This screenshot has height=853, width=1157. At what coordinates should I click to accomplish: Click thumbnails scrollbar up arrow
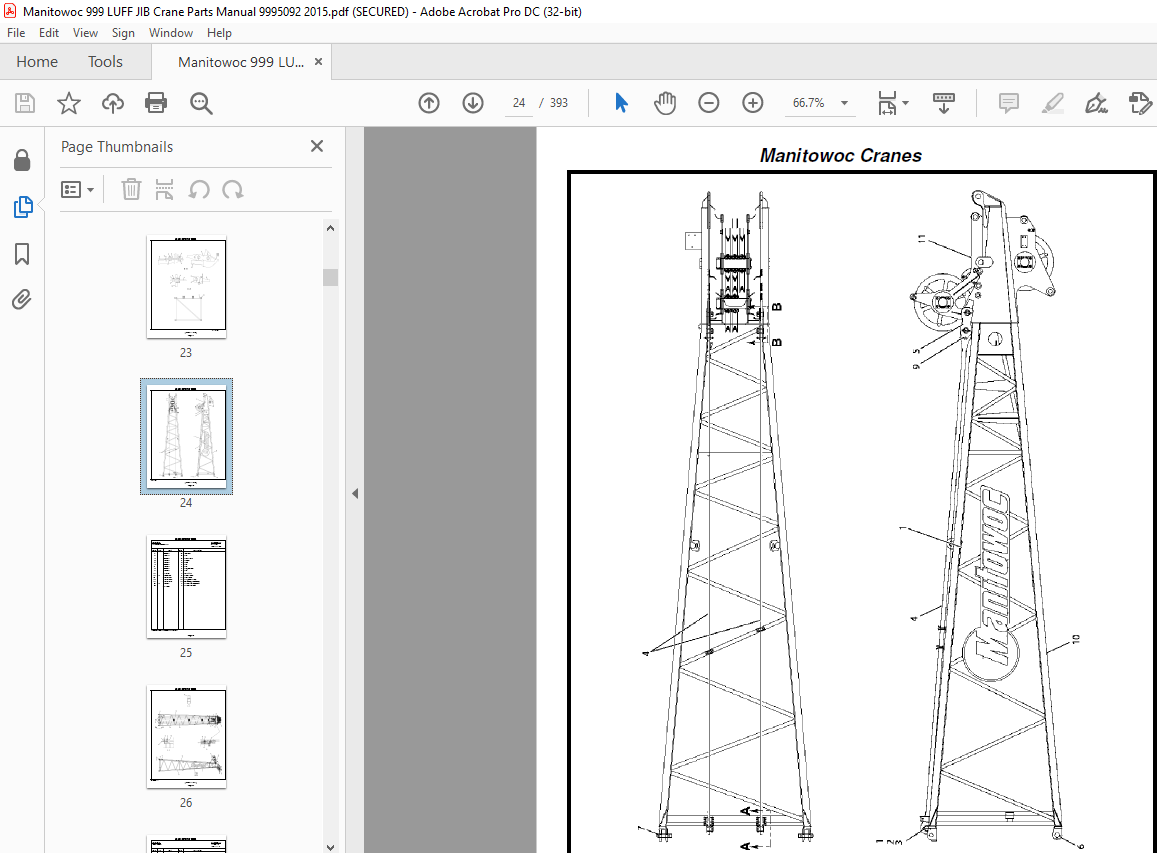tap(331, 228)
